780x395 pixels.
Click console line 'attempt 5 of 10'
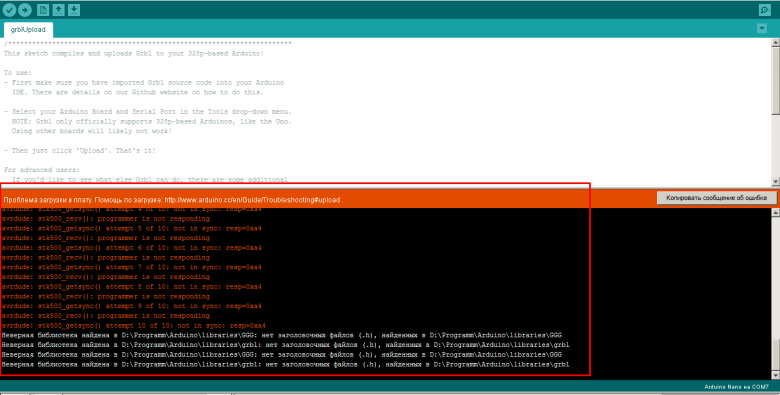pyautogui.click(x=131, y=228)
